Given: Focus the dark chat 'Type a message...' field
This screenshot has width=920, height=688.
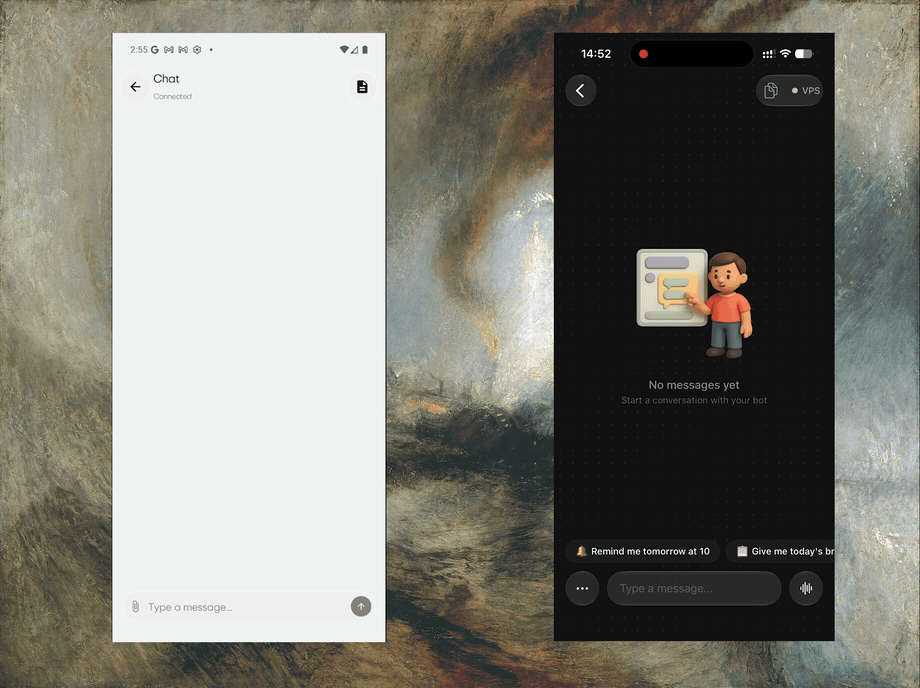Looking at the screenshot, I should (694, 588).
